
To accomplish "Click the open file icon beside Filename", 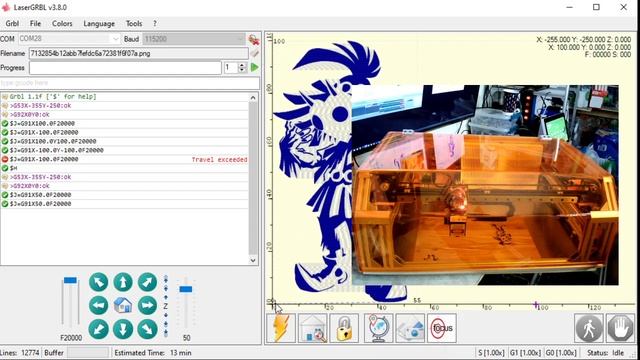I will (x=254, y=53).
